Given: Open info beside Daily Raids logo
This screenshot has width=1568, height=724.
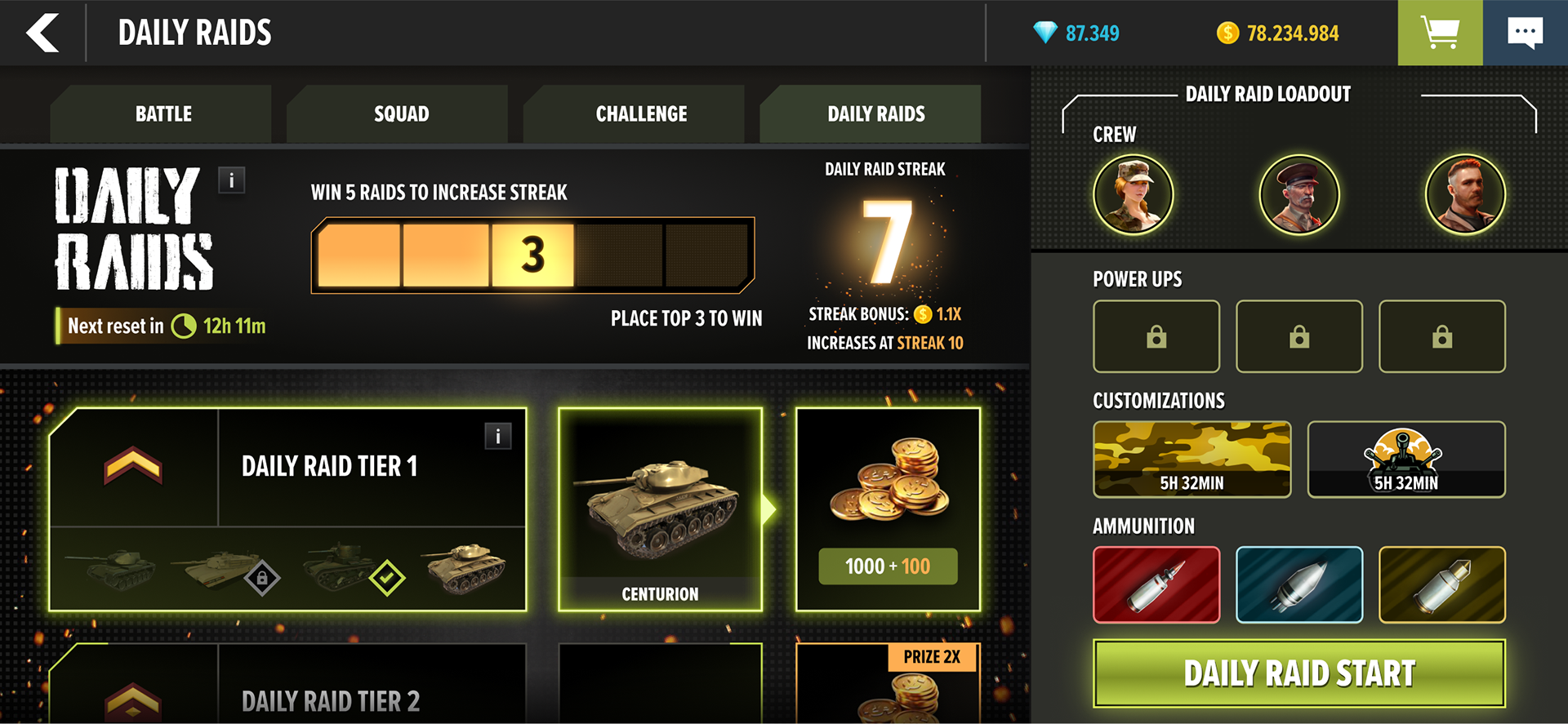Looking at the screenshot, I should click(x=232, y=180).
